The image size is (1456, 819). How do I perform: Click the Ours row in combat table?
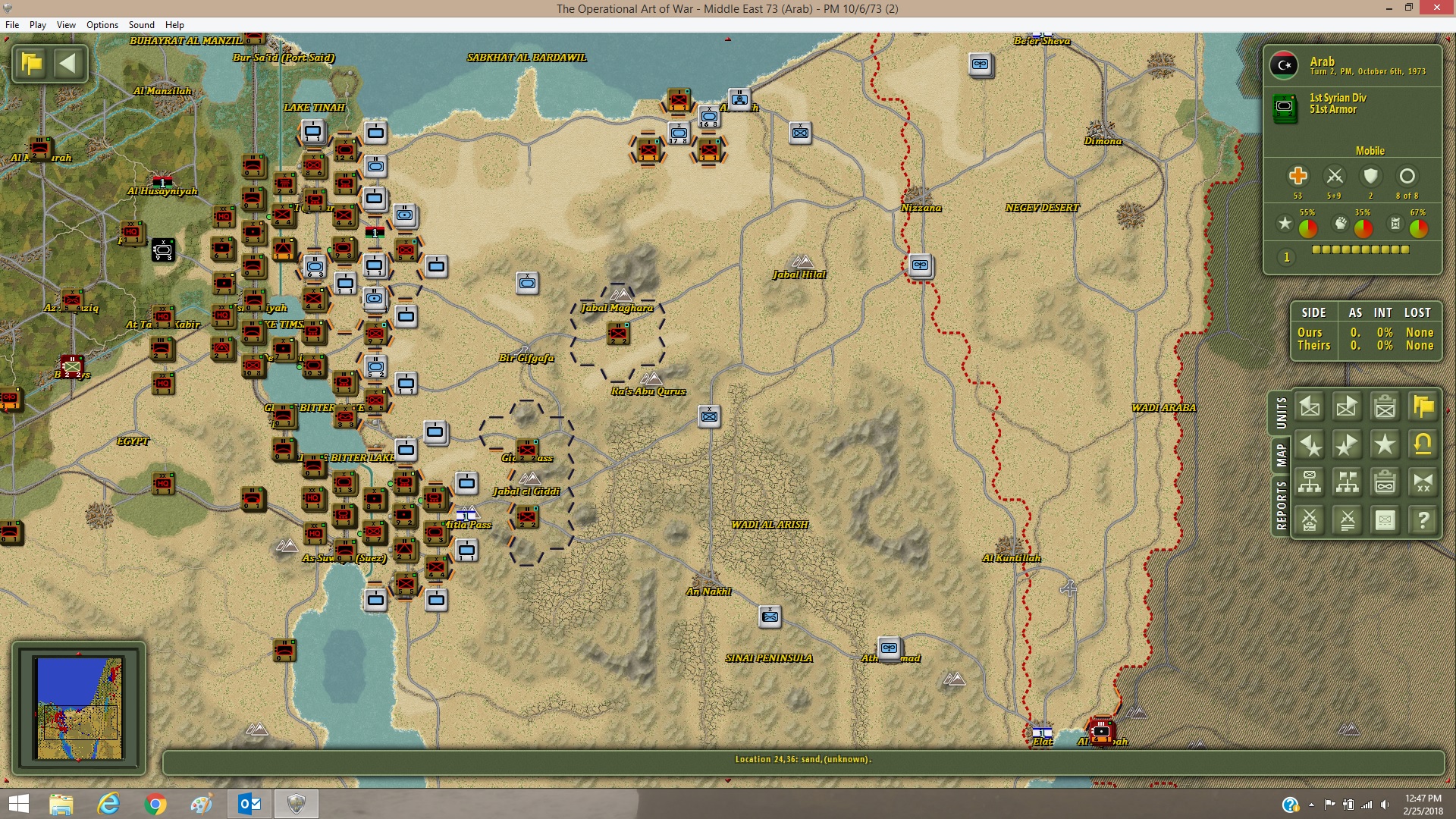coord(1365,332)
